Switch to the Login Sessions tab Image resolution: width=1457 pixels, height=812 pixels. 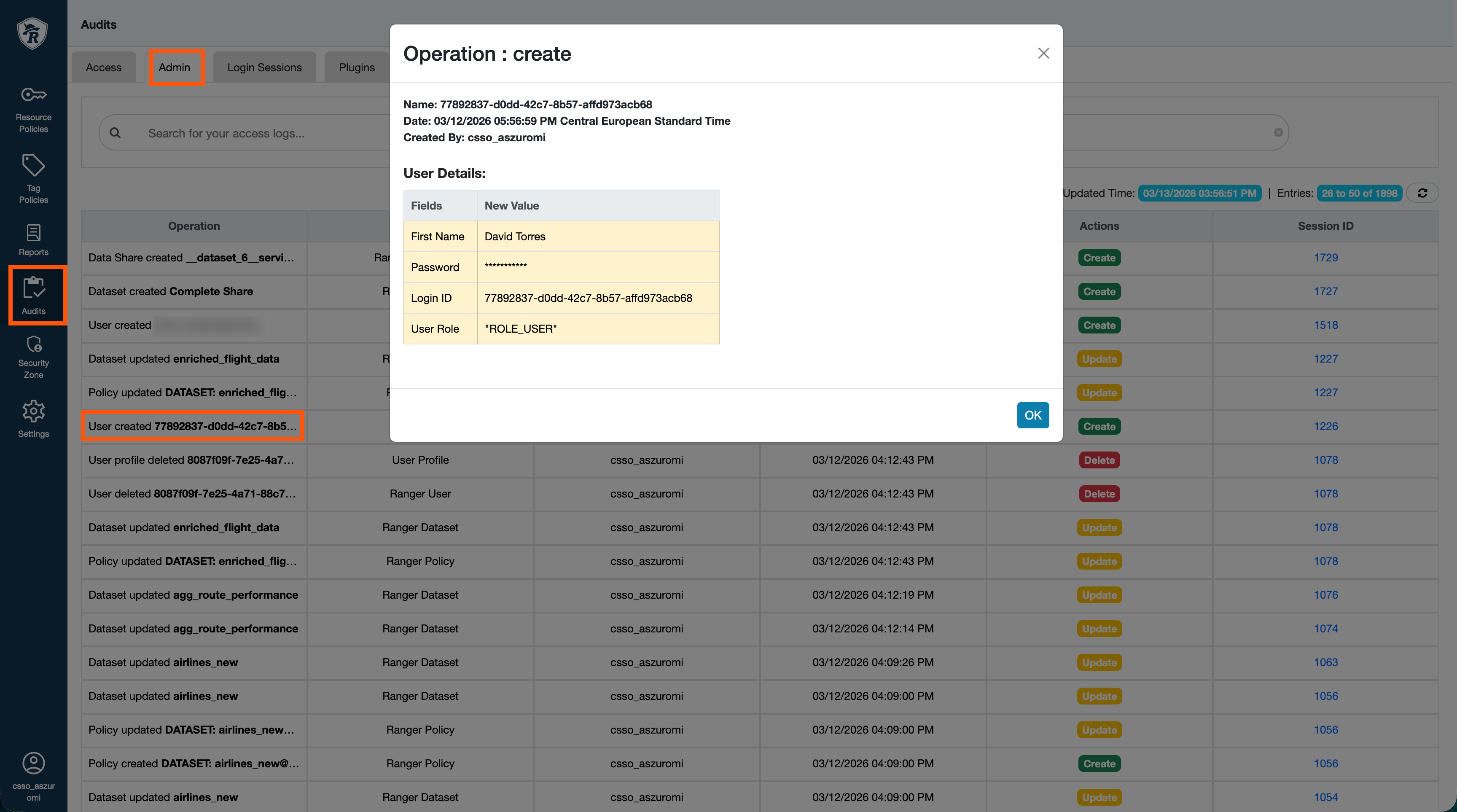264,67
